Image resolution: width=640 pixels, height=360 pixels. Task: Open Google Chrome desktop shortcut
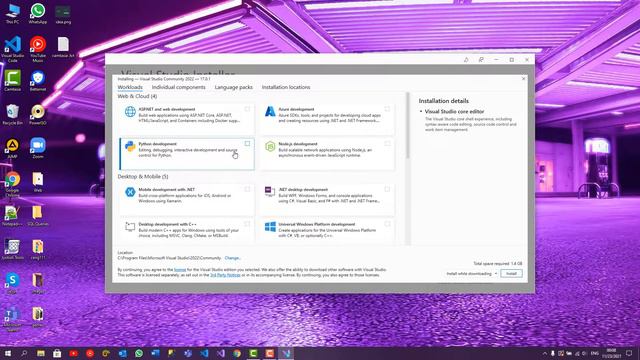pyautogui.click(x=13, y=184)
